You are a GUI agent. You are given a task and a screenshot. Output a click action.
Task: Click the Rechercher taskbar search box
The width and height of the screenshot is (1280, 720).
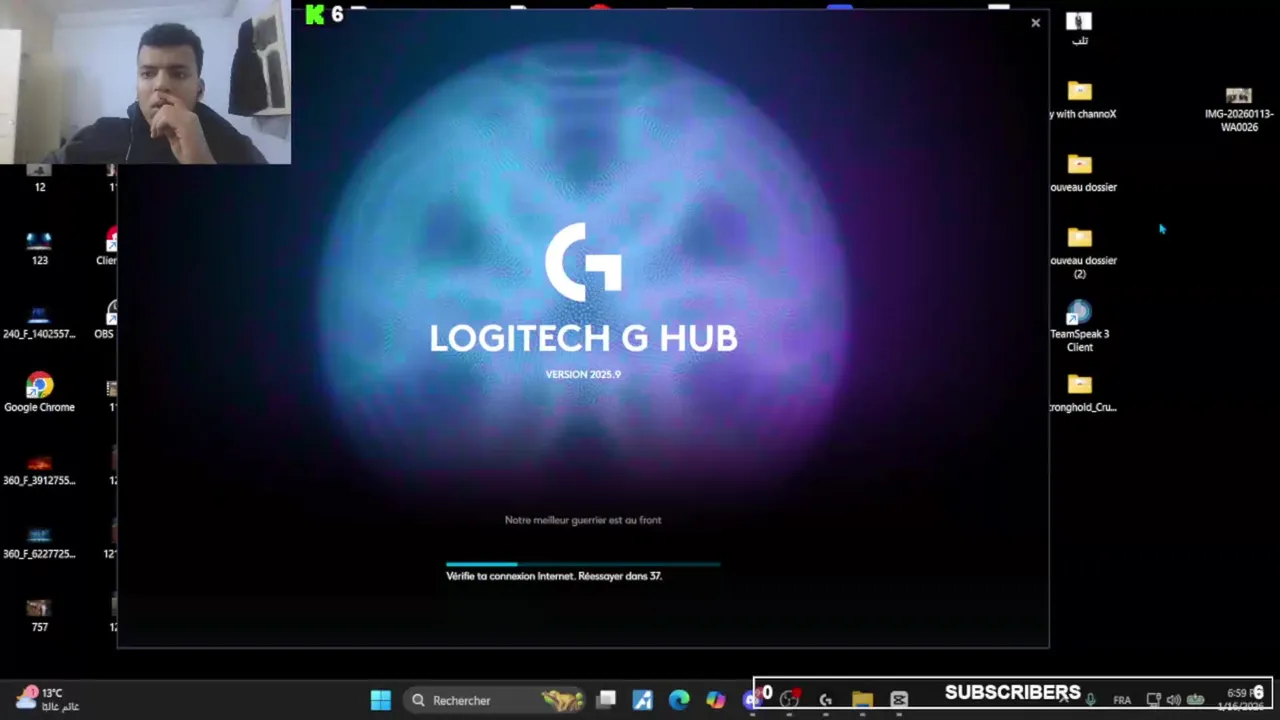(497, 700)
